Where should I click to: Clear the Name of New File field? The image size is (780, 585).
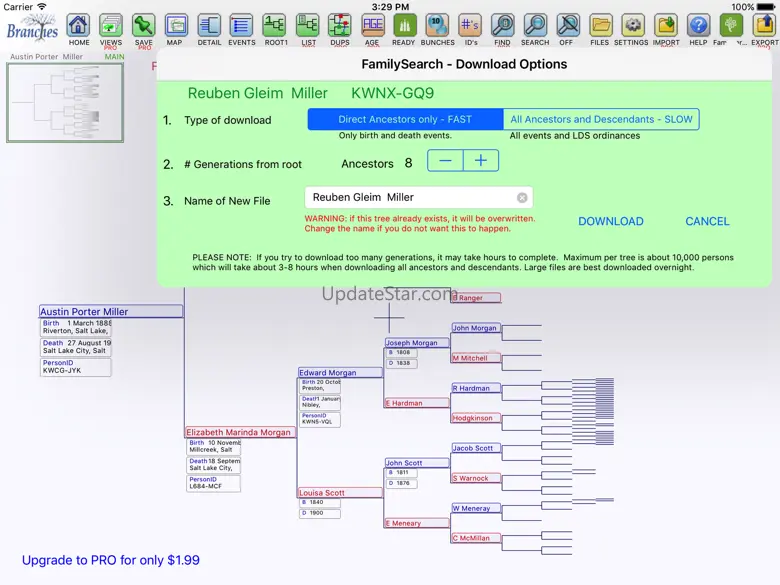(522, 198)
